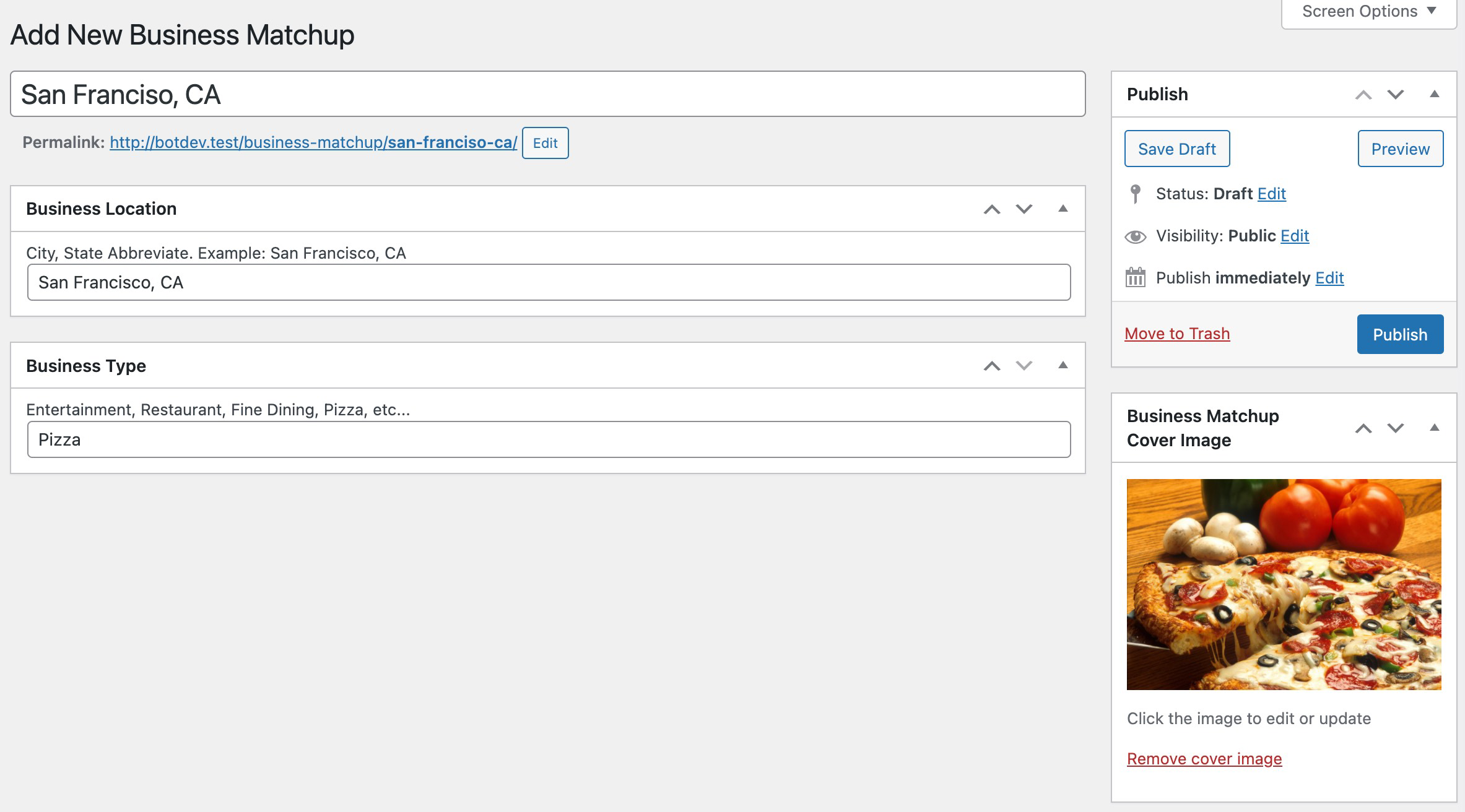Click the visibility eye icon
This screenshot has height=812, width=1465.
pos(1135,236)
